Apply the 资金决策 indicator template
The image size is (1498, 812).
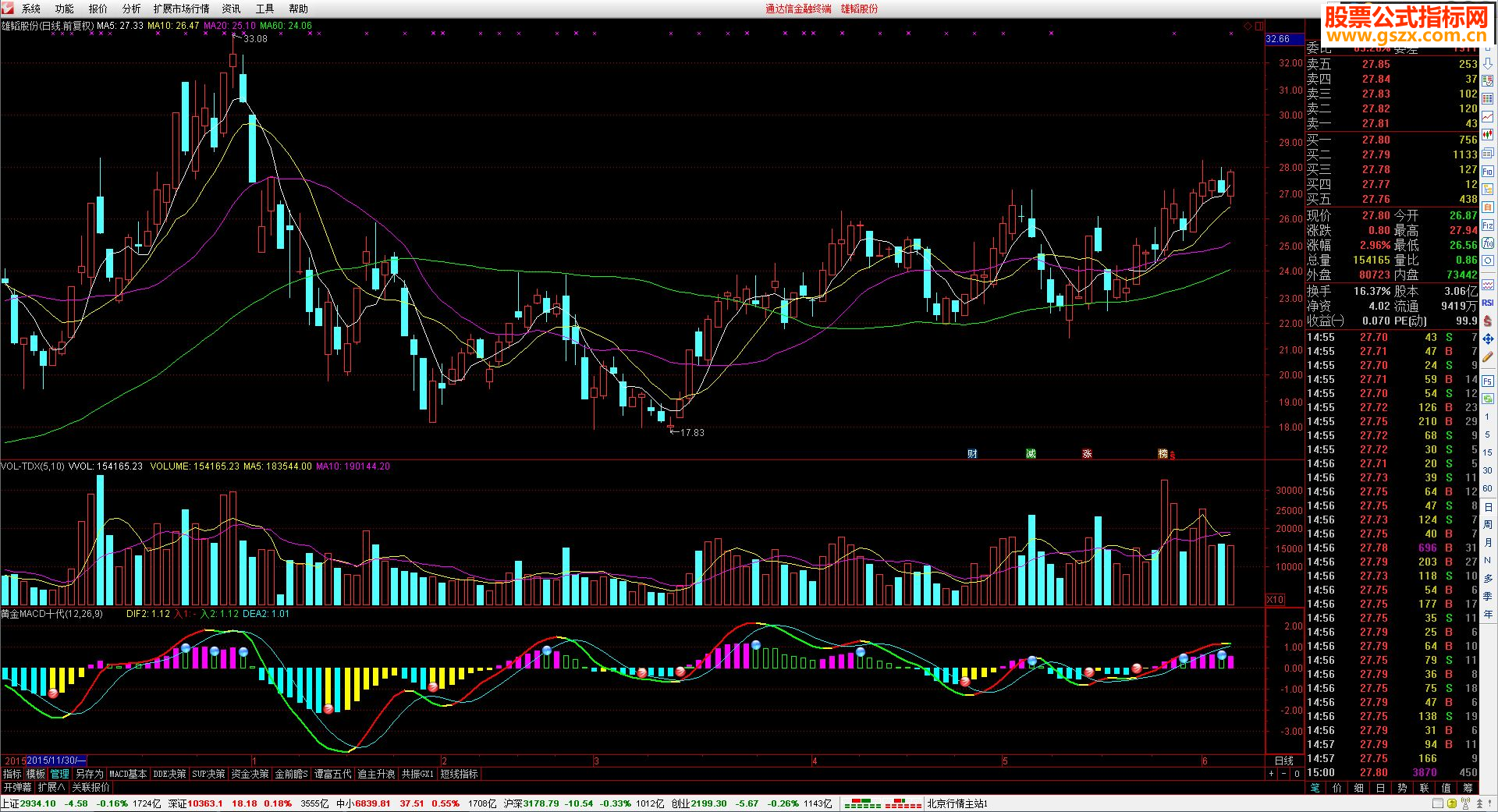click(250, 774)
